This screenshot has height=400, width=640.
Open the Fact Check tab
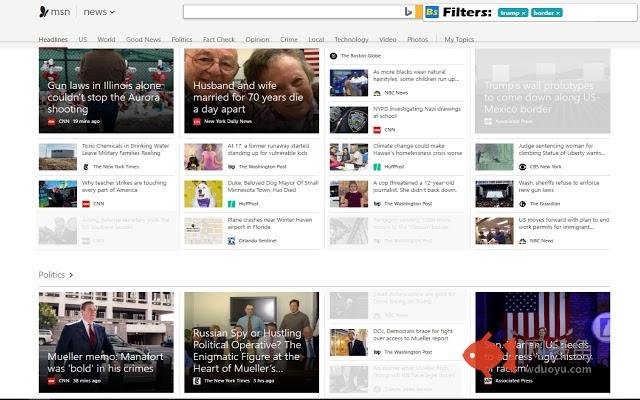click(219, 39)
